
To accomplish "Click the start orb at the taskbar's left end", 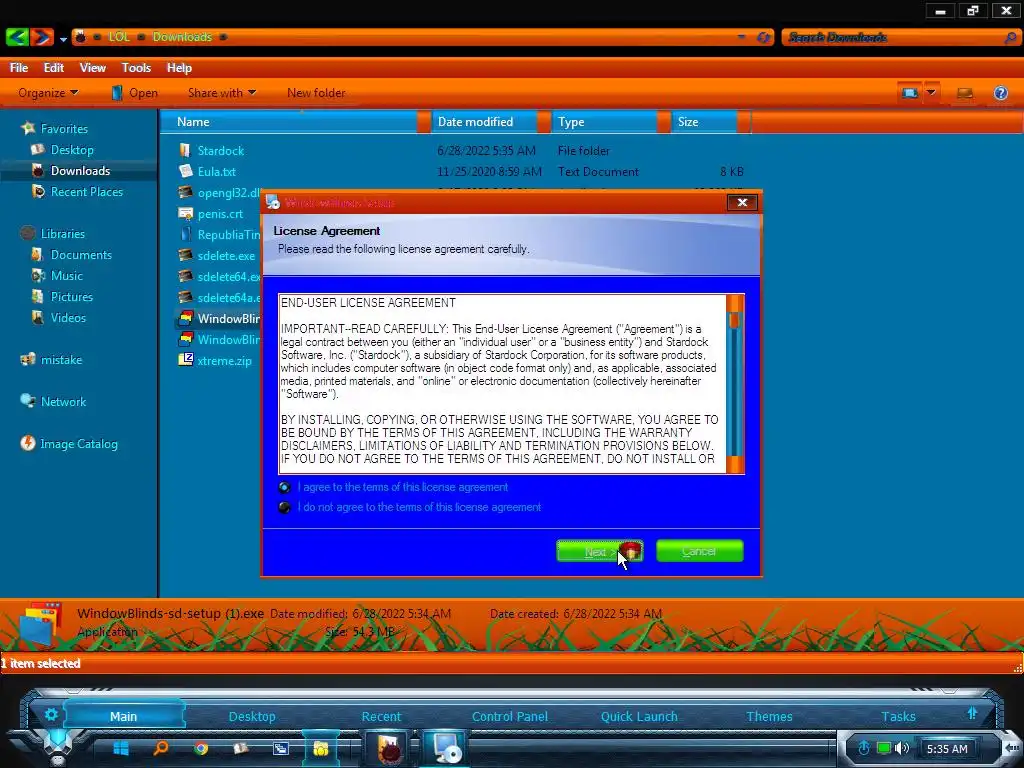I will [58, 743].
